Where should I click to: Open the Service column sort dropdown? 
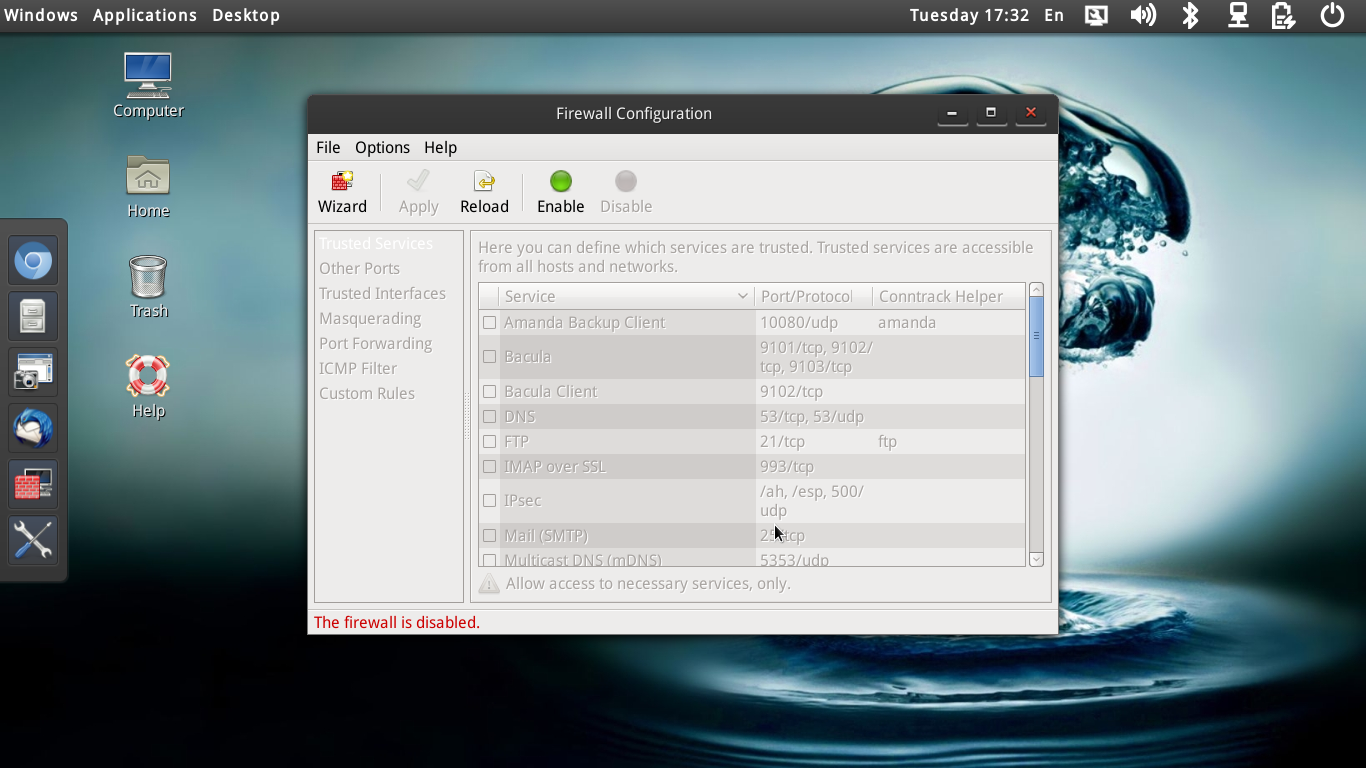click(742, 296)
